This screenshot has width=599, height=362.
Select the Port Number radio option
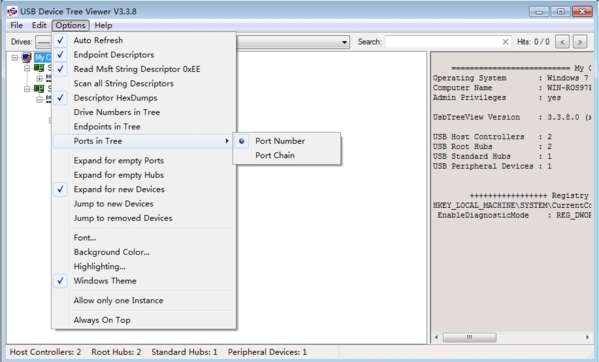pos(287,141)
